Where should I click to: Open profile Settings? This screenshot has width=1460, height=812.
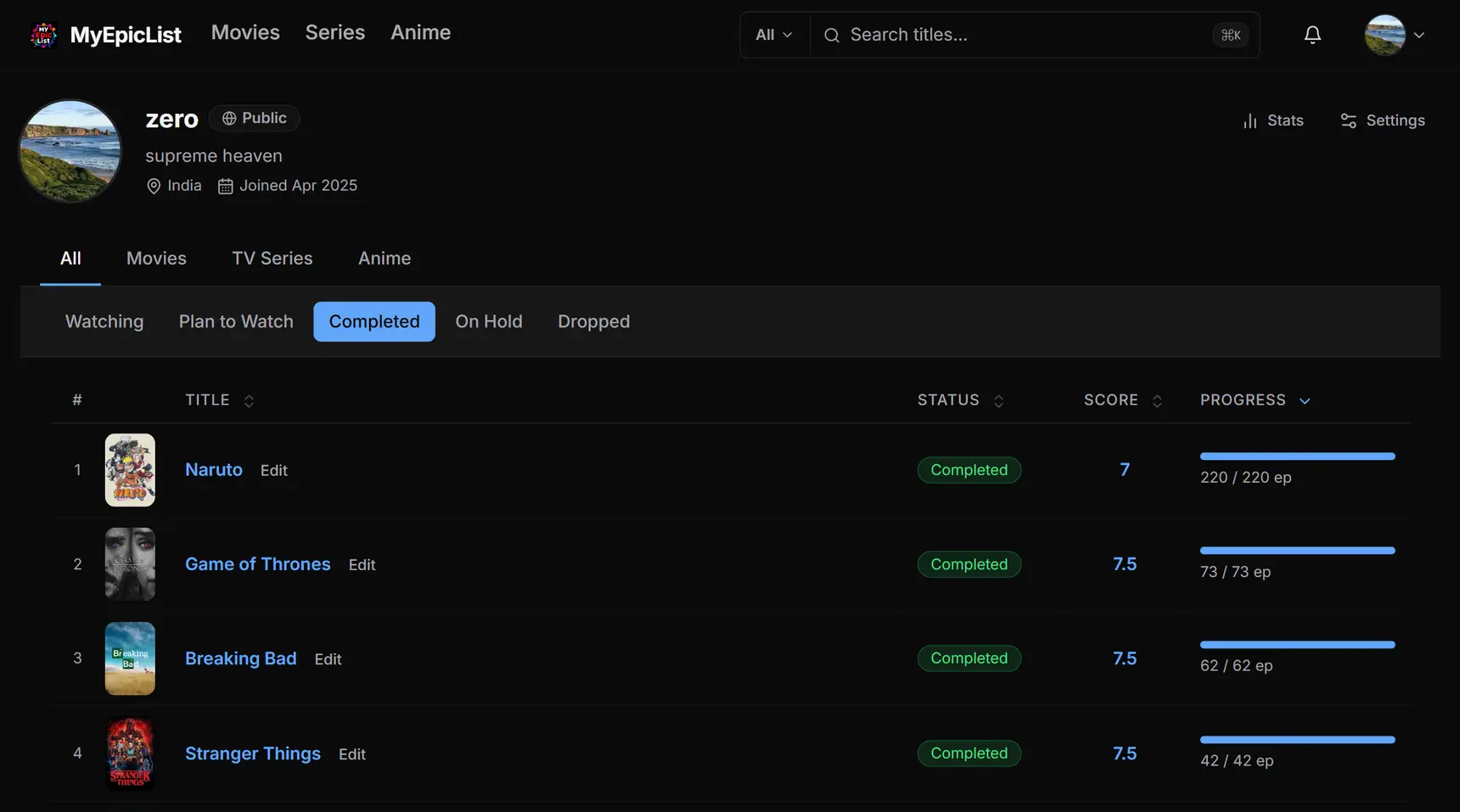[1383, 120]
